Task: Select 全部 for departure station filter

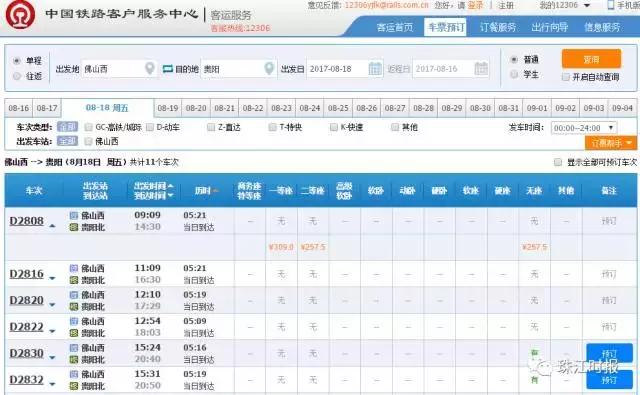Action: [x=67, y=141]
